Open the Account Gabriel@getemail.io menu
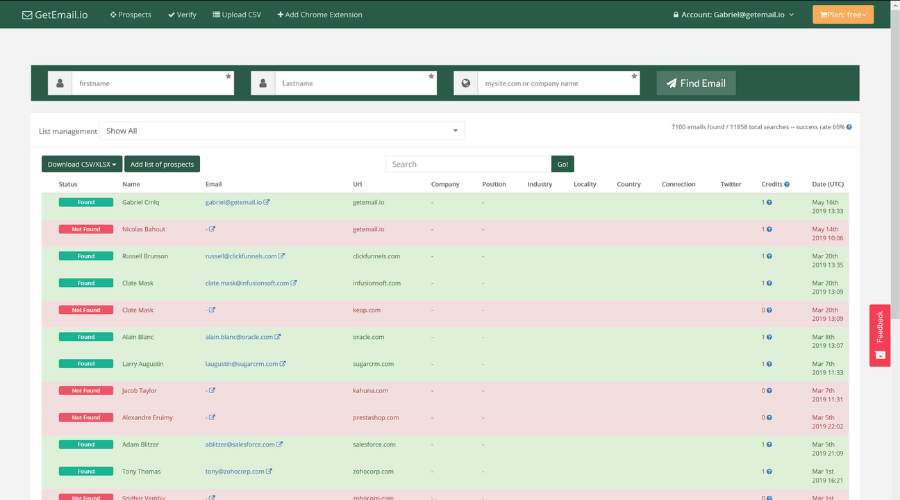This screenshot has width=900, height=500. (x=733, y=15)
